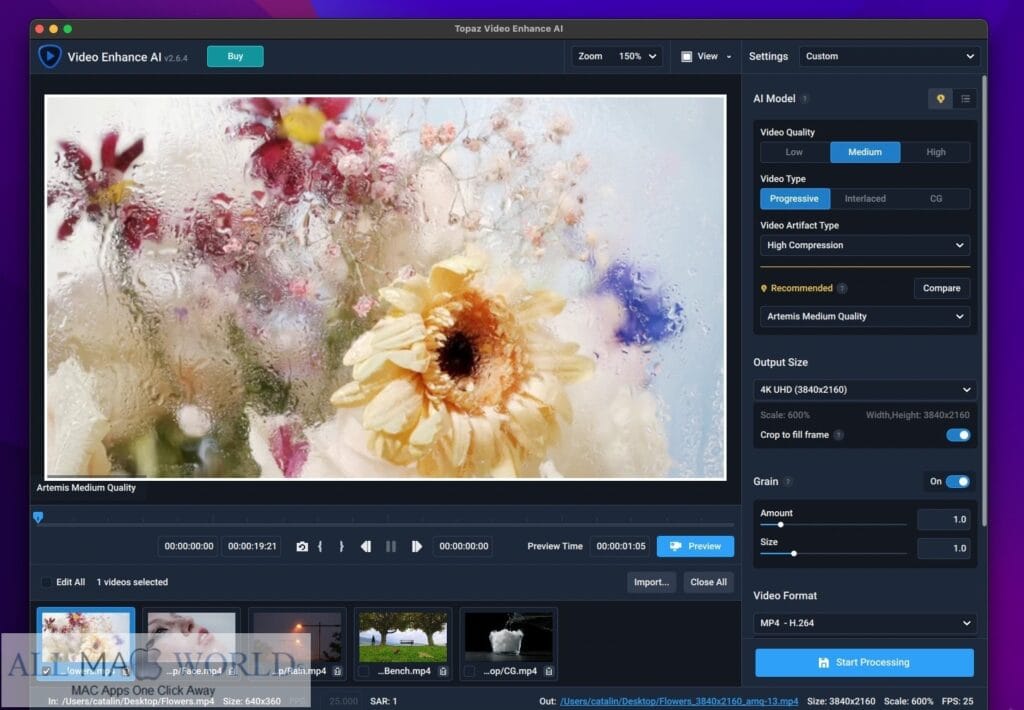
Task: Switch AI Model panel to recommended lightbulb view
Action: [x=940, y=98]
